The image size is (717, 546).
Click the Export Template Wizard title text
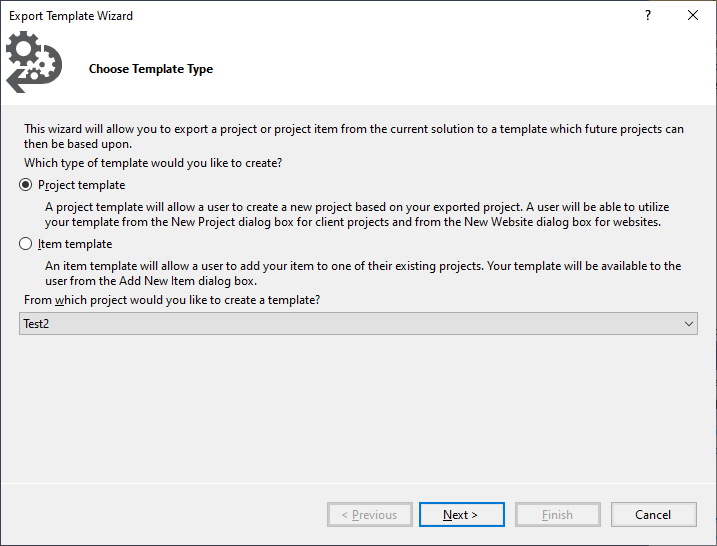click(71, 16)
